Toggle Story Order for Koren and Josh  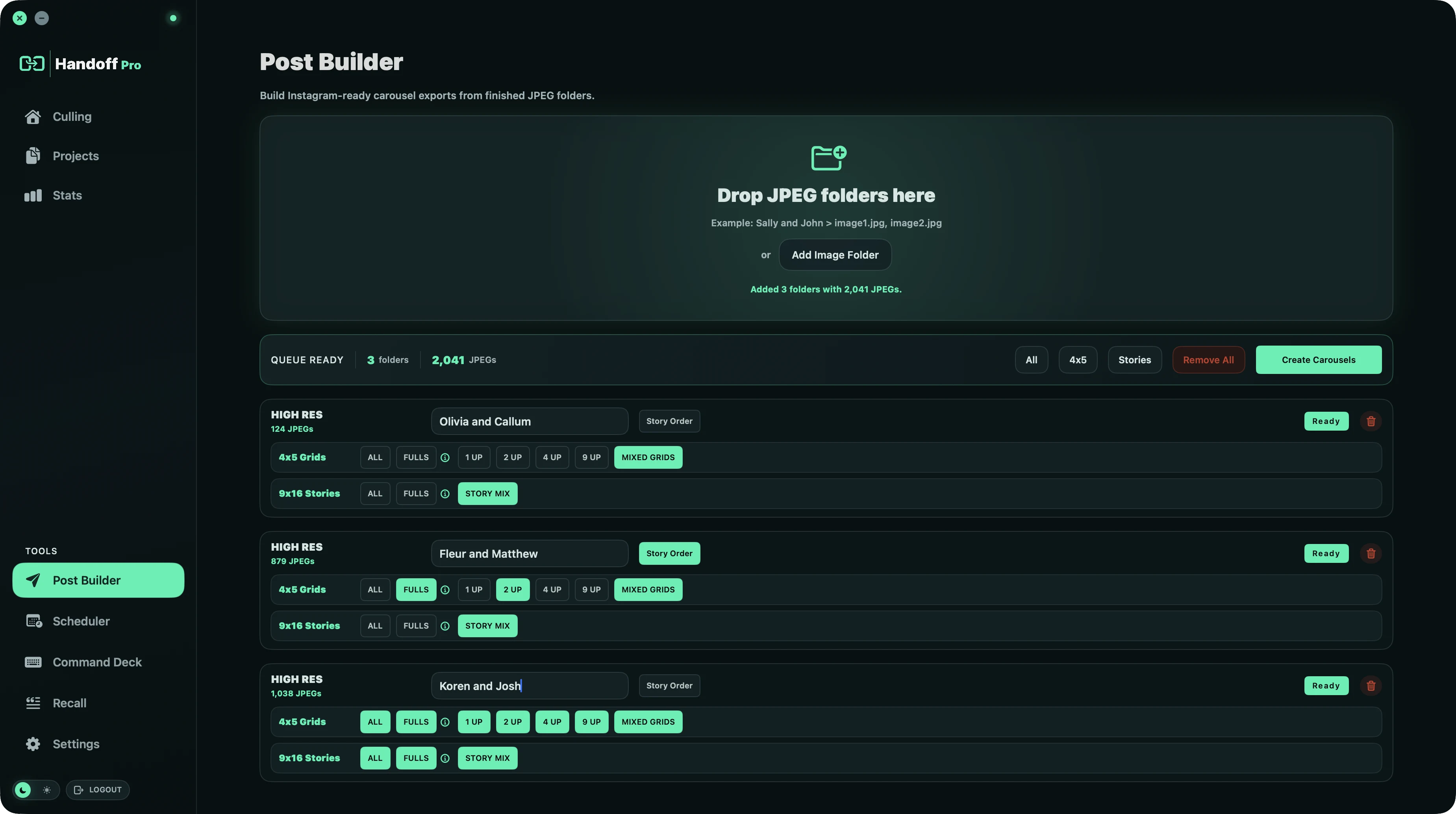(669, 686)
